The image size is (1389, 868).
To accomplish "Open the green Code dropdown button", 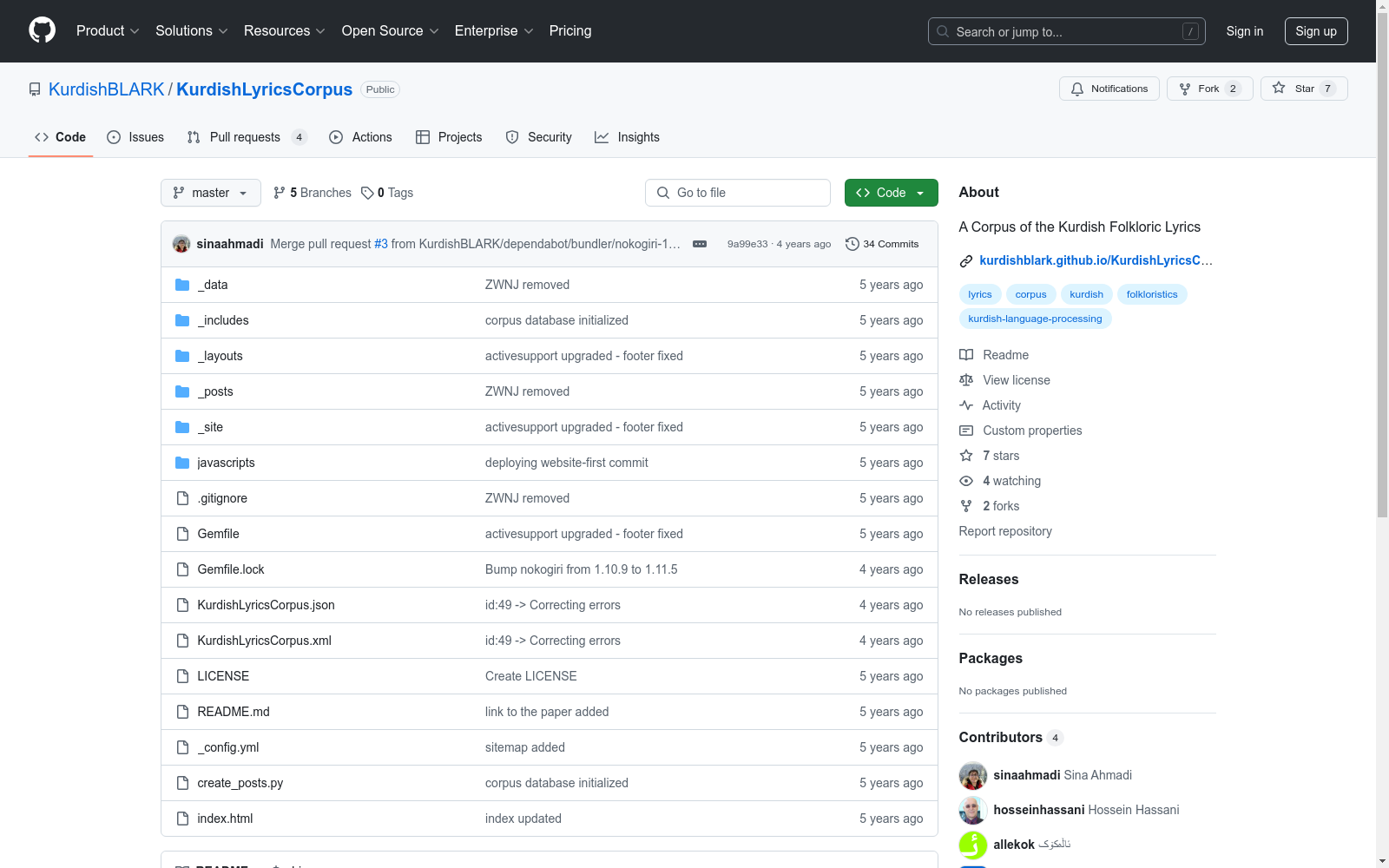I will 891,193.
